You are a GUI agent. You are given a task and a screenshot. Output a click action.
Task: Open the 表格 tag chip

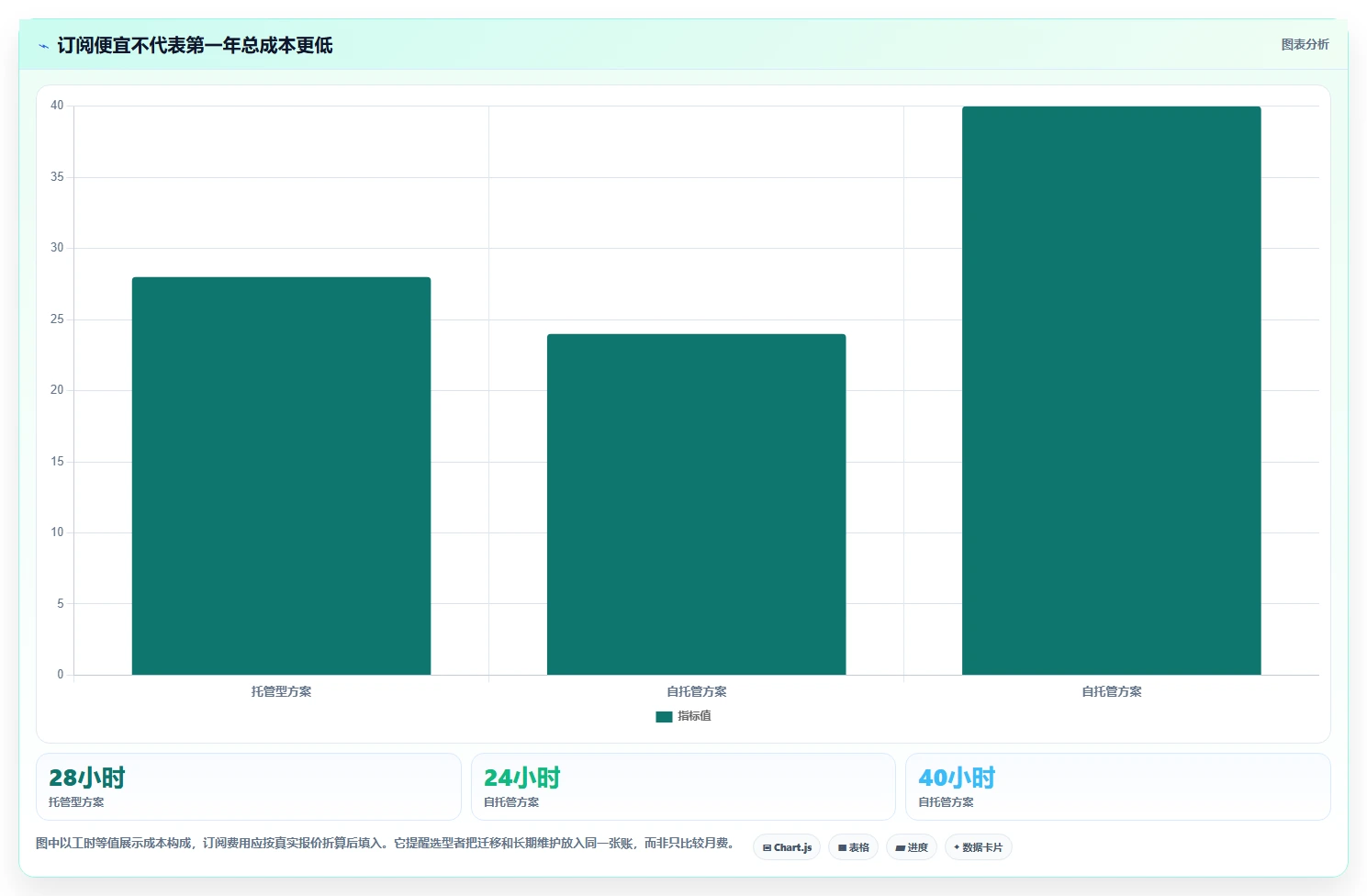[x=853, y=847]
